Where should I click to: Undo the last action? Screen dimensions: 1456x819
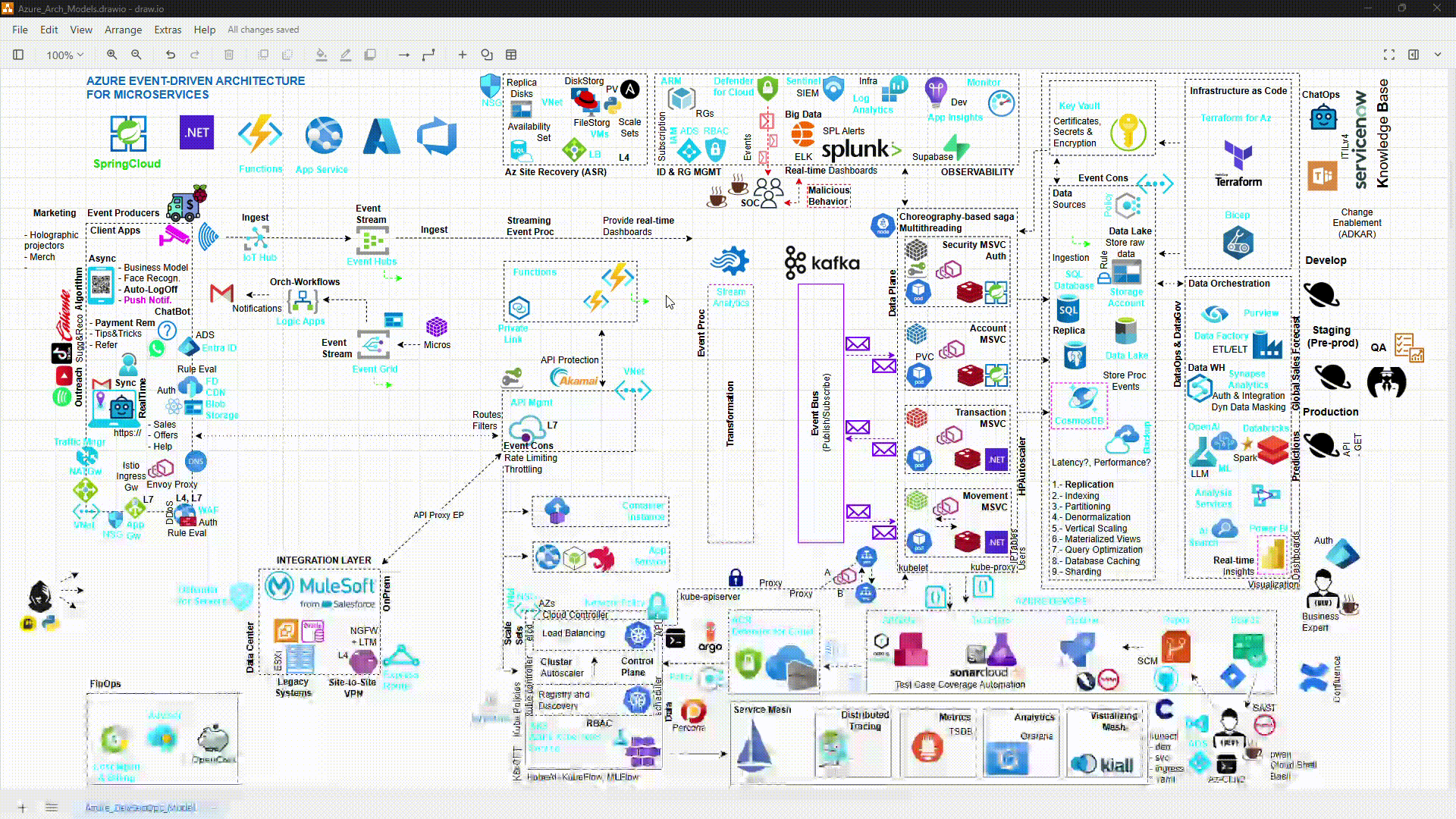[171, 55]
